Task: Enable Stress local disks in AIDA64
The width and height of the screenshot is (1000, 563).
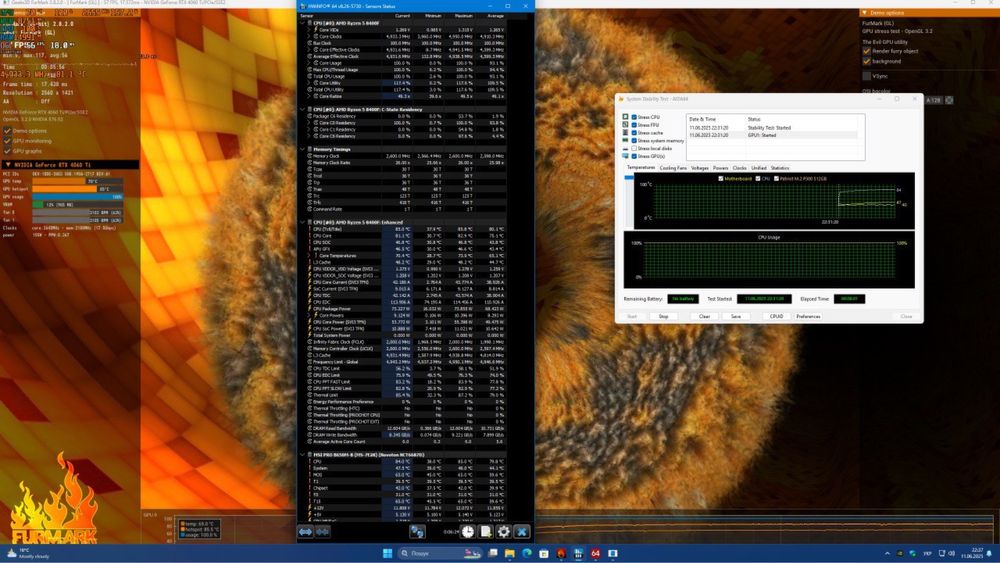Action: [634, 148]
